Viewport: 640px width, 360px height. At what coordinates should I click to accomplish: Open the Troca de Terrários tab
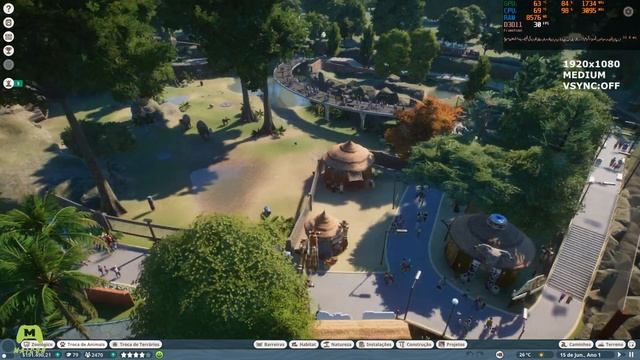(136, 344)
